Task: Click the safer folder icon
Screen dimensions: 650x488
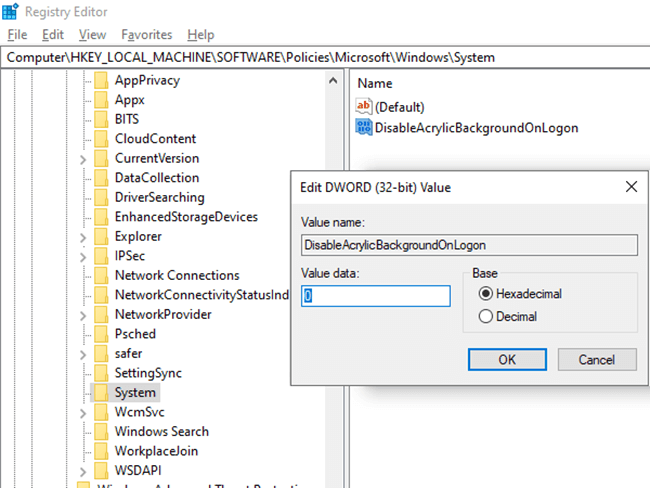Action: tap(101, 353)
